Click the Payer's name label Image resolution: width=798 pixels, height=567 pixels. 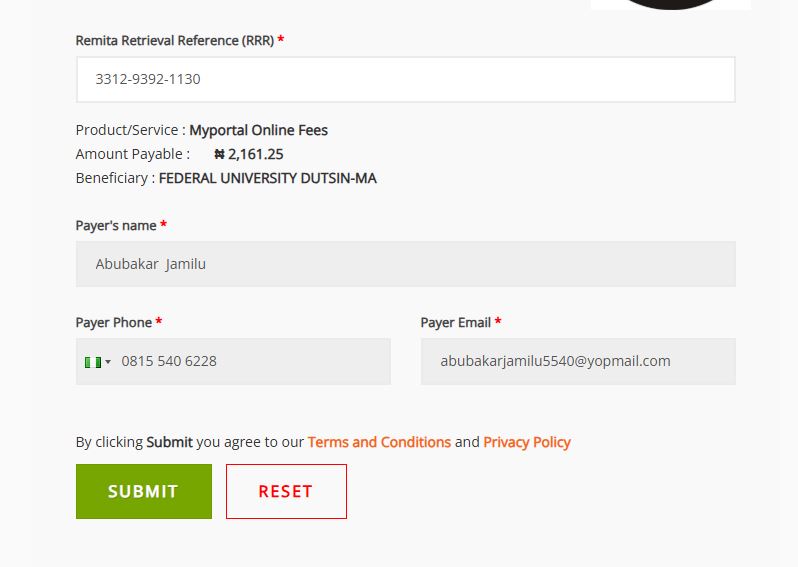click(115, 226)
